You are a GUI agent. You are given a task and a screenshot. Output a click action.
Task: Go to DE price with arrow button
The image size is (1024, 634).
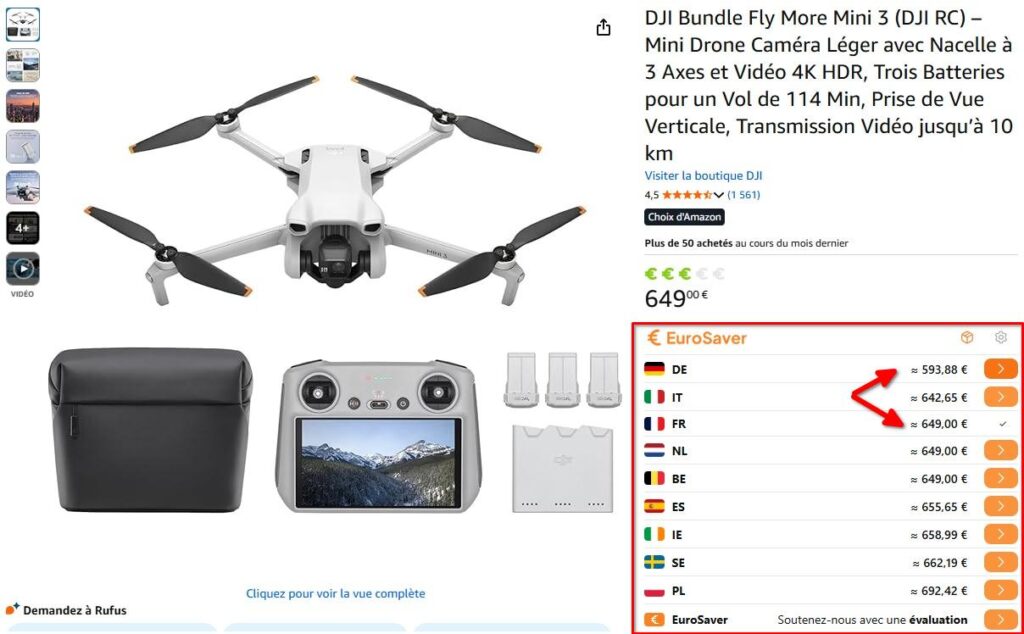[1001, 369]
